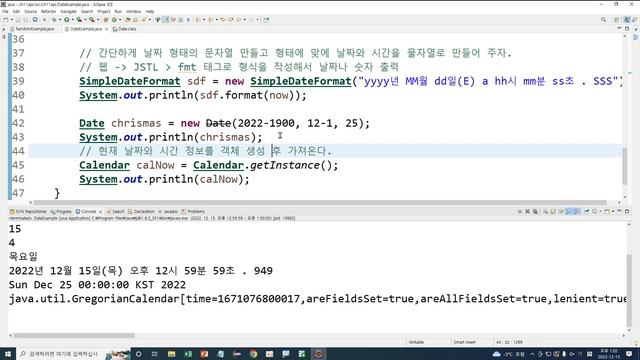Toggle Word Wrap in Console toolbar
The width and height of the screenshot is (640, 360).
561,211
